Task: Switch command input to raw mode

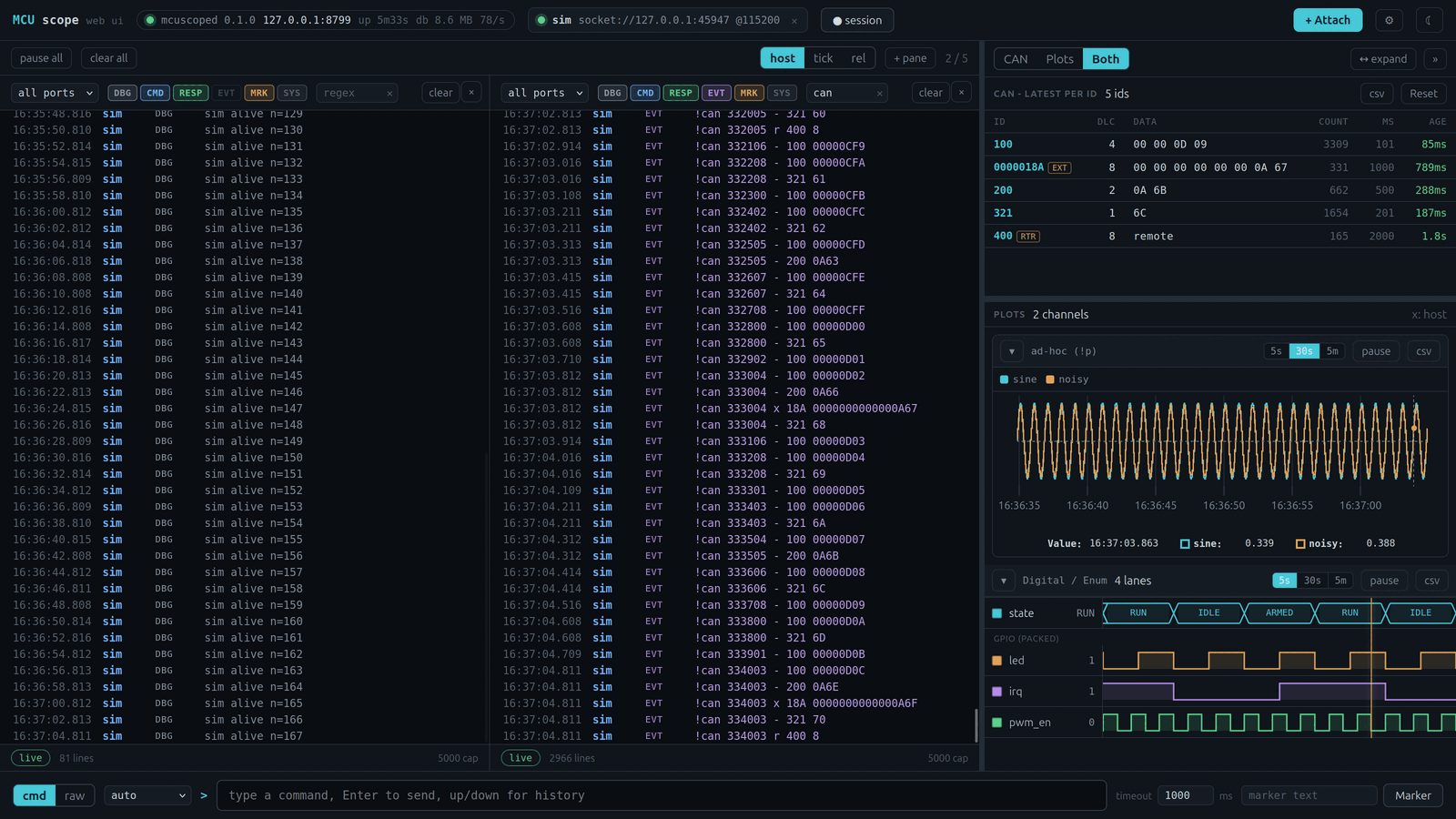Action: [75, 795]
